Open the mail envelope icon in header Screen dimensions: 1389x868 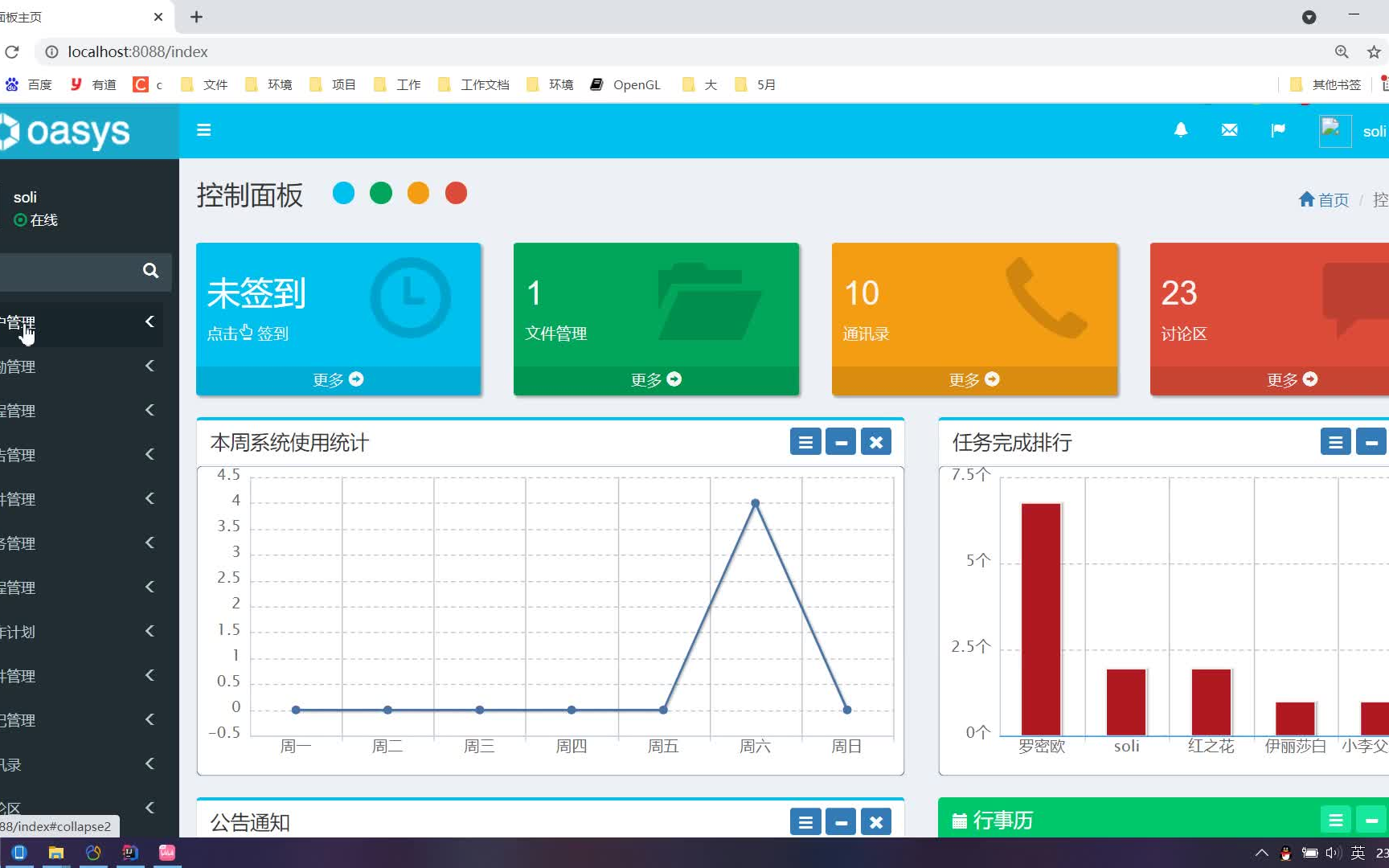point(1229,130)
